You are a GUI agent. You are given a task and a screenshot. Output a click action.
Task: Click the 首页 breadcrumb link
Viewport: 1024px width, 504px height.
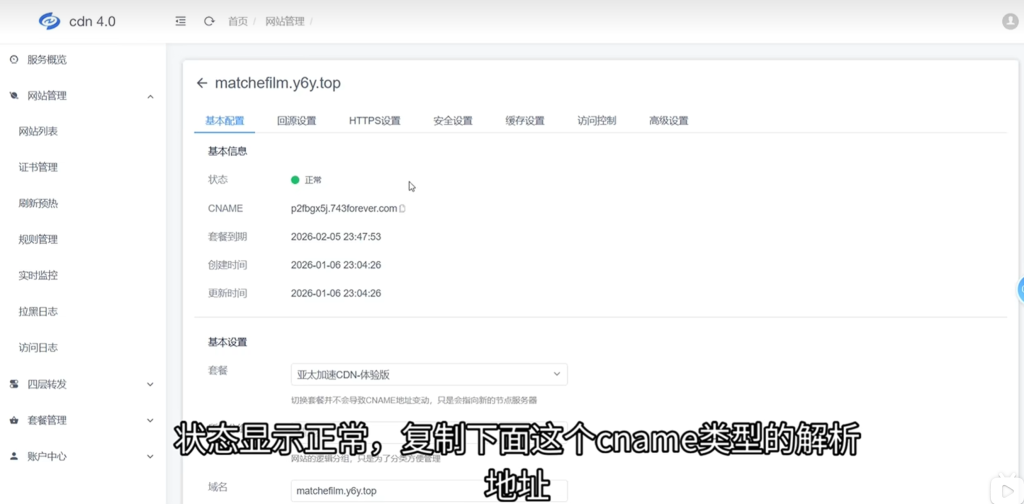(238, 22)
